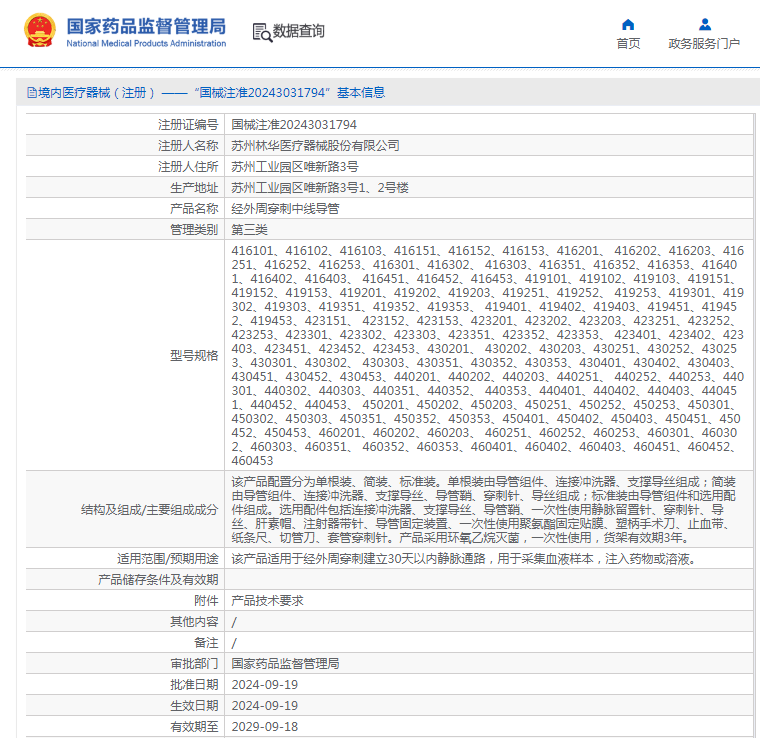Open the 数据查询 search icon

pyautogui.click(x=262, y=32)
